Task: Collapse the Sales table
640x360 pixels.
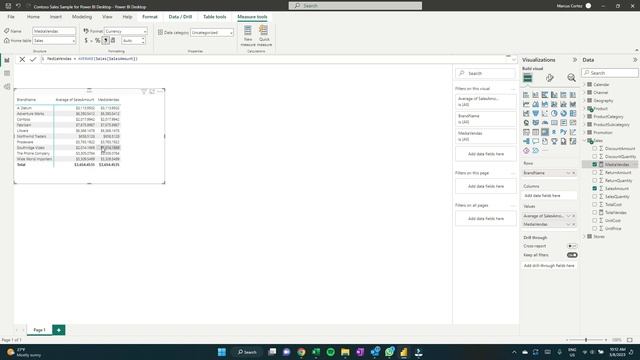Action: pos(584,140)
